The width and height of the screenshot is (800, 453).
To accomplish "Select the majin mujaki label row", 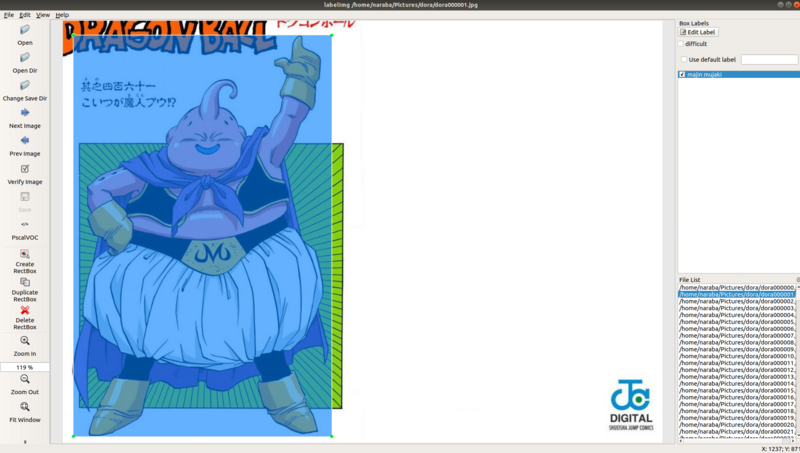I will 739,74.
